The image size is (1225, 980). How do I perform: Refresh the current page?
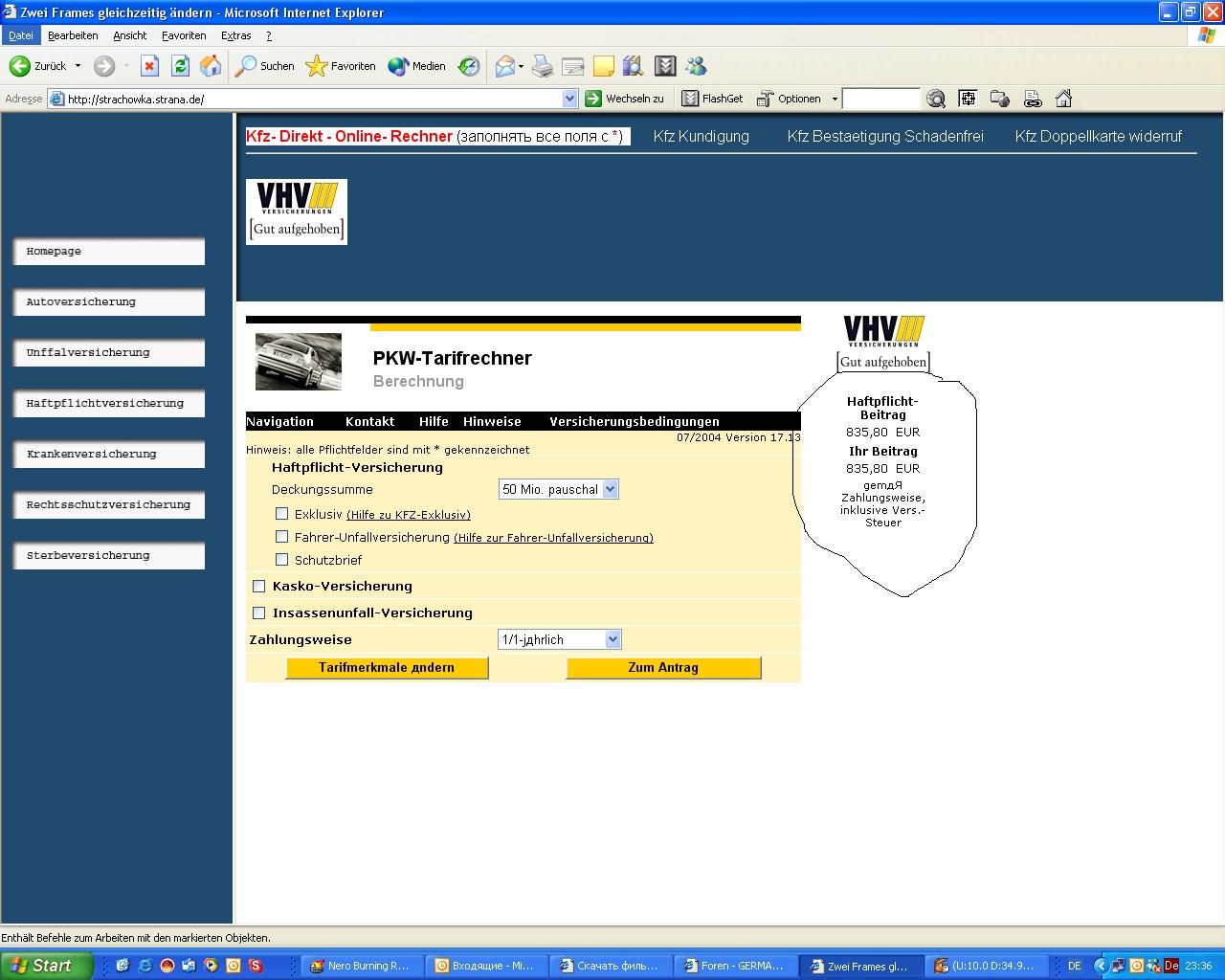180,66
